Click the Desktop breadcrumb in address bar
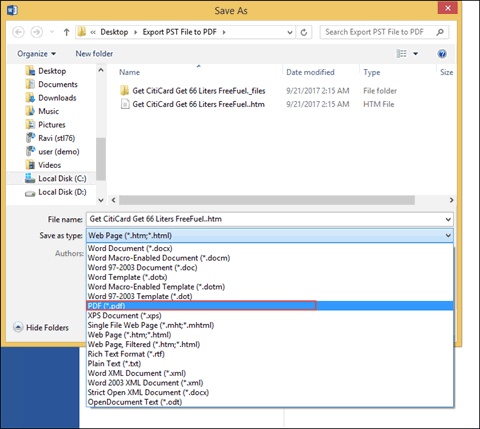 pos(114,32)
